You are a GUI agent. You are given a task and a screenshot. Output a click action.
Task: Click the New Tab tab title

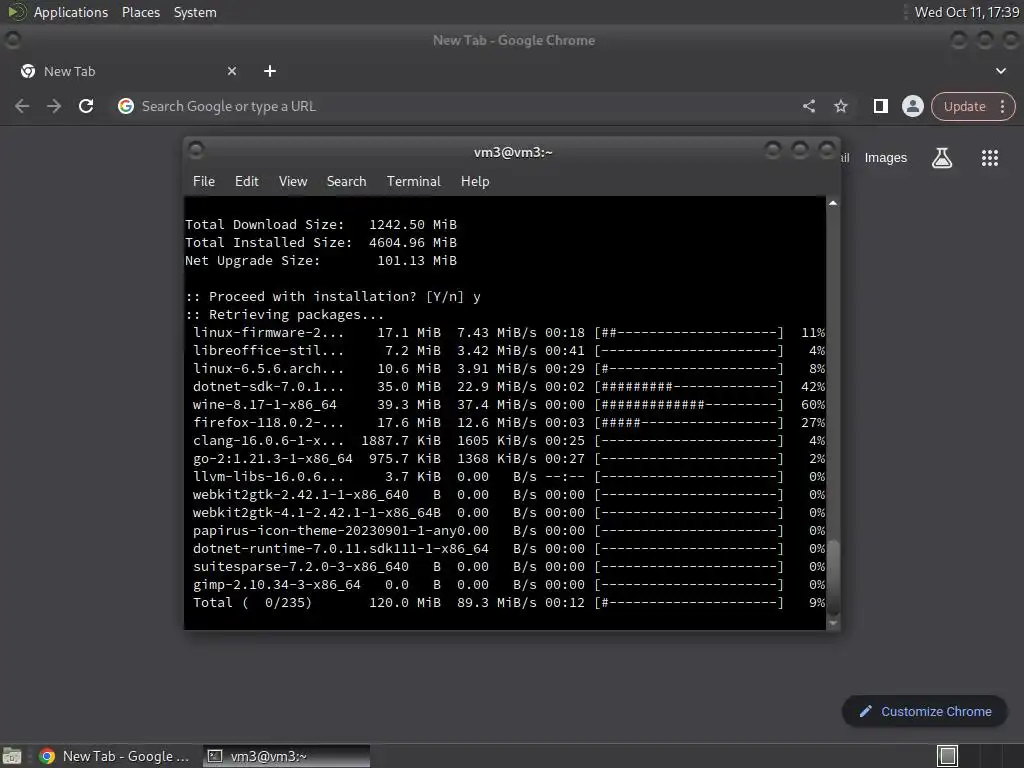click(x=69, y=71)
